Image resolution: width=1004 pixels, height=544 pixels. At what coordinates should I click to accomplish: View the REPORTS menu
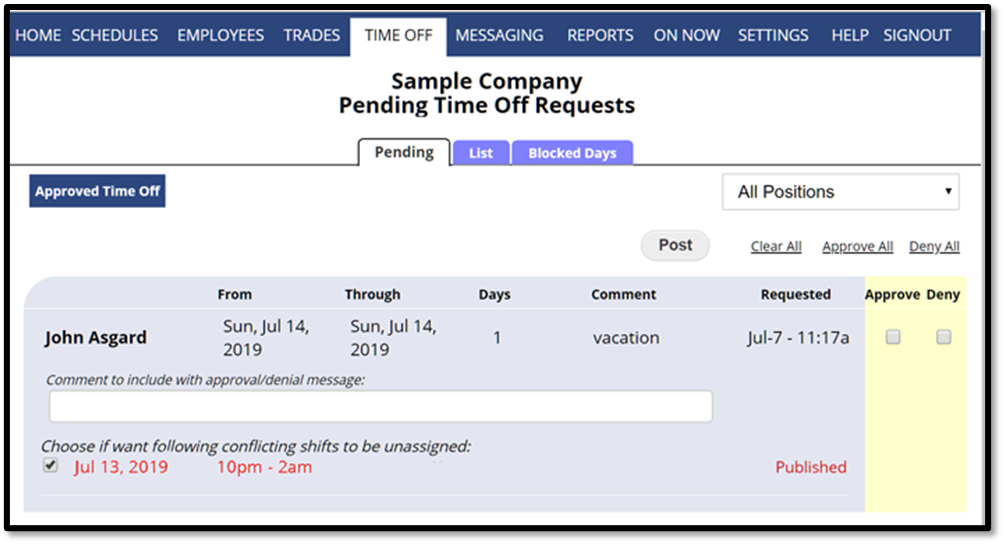point(600,35)
